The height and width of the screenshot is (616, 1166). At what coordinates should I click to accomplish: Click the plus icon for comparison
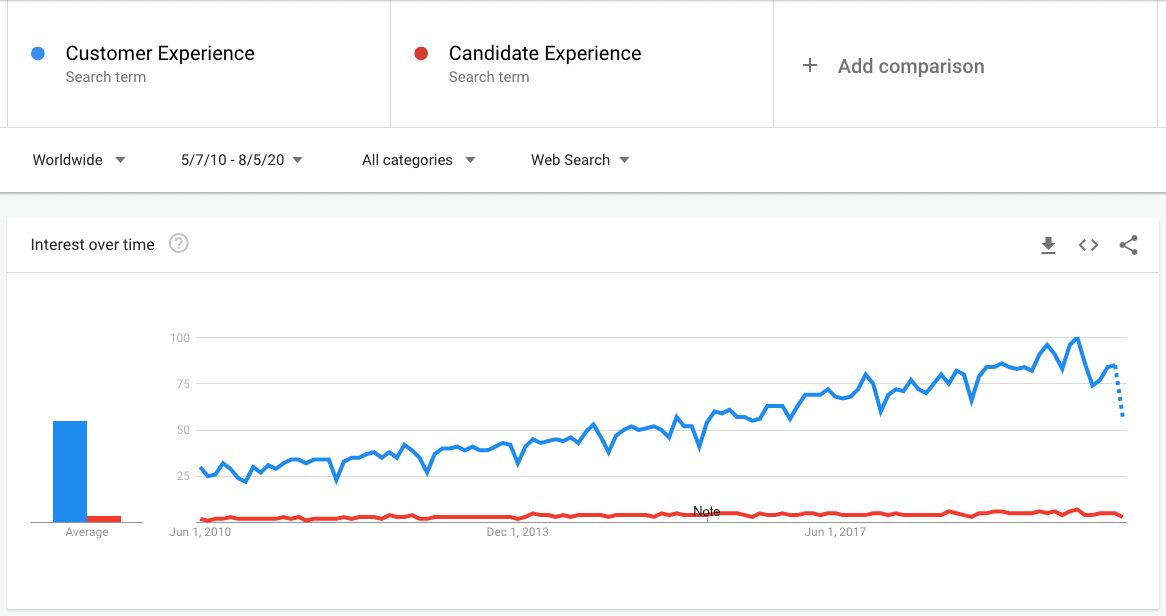810,66
